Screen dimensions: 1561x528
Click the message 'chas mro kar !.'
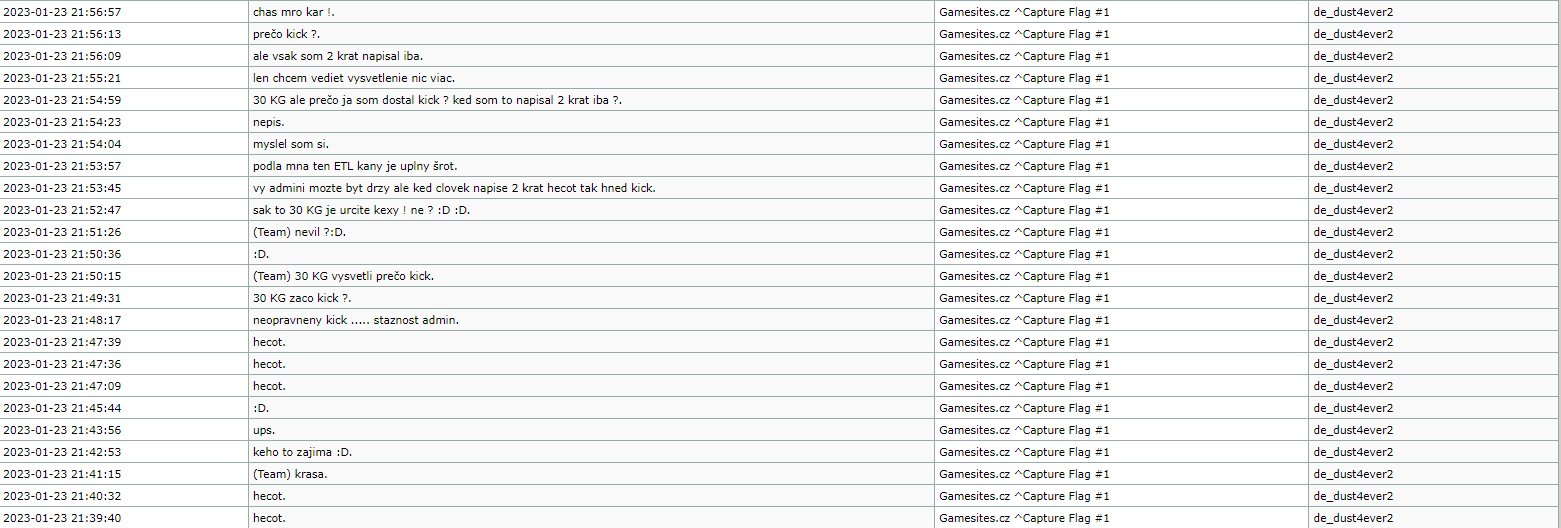click(x=294, y=12)
